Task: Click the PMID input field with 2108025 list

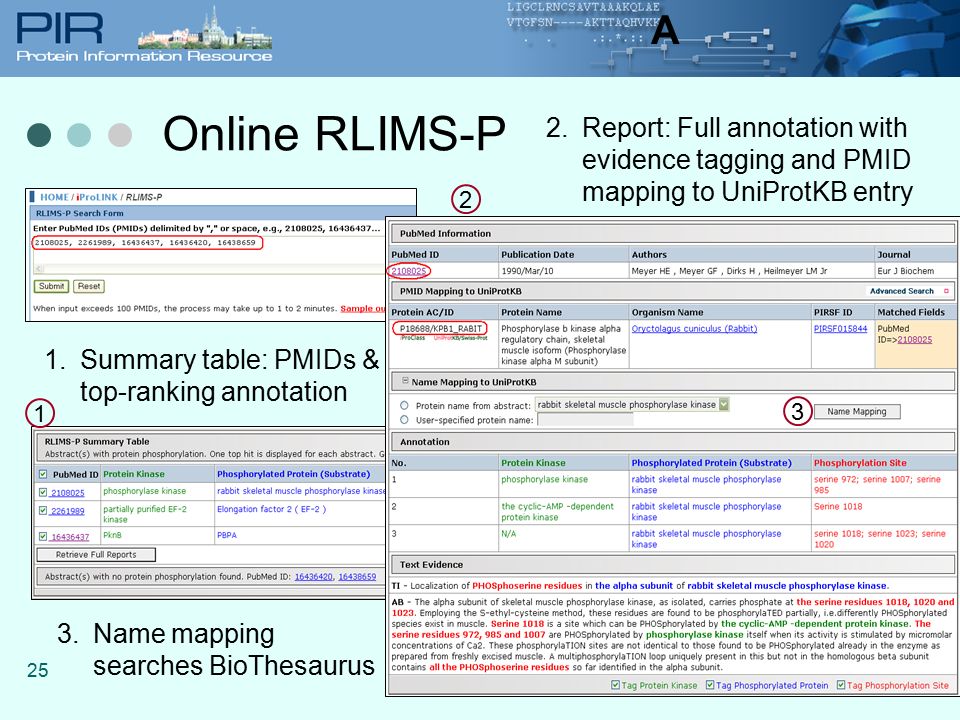Action: 148,243
